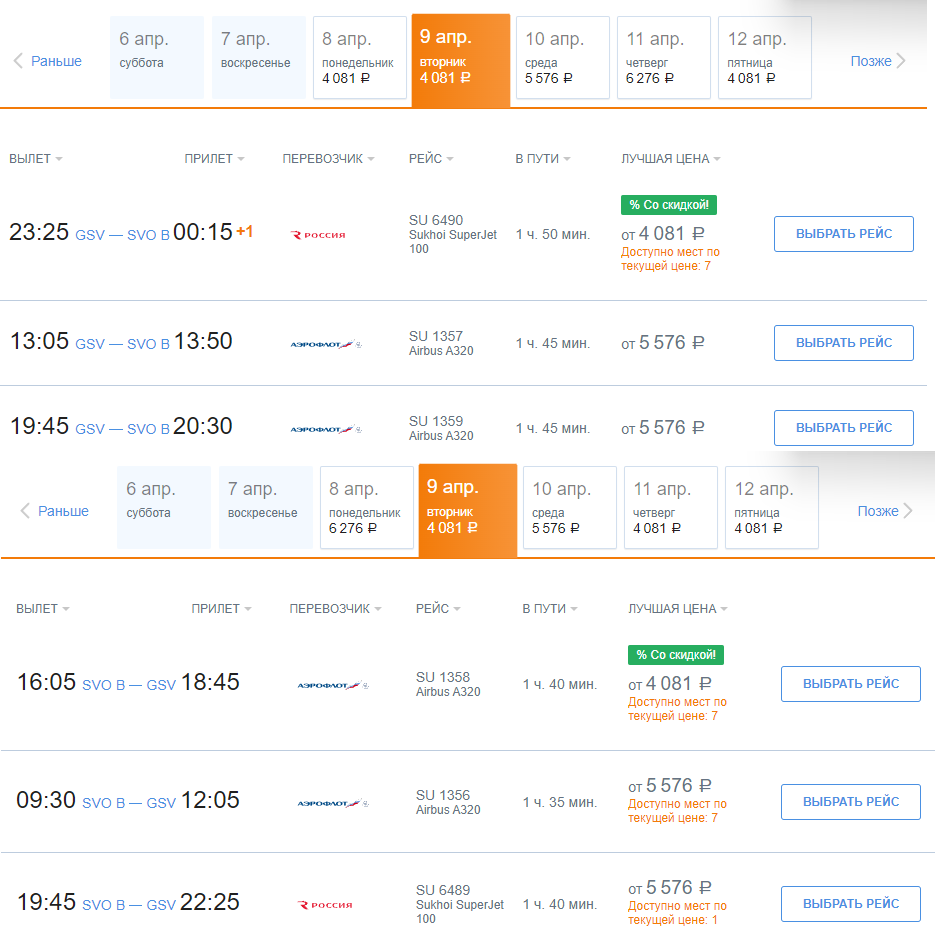Sort top table by ВЫЛЕТ column
The height and width of the screenshot is (934, 935).
[36, 159]
